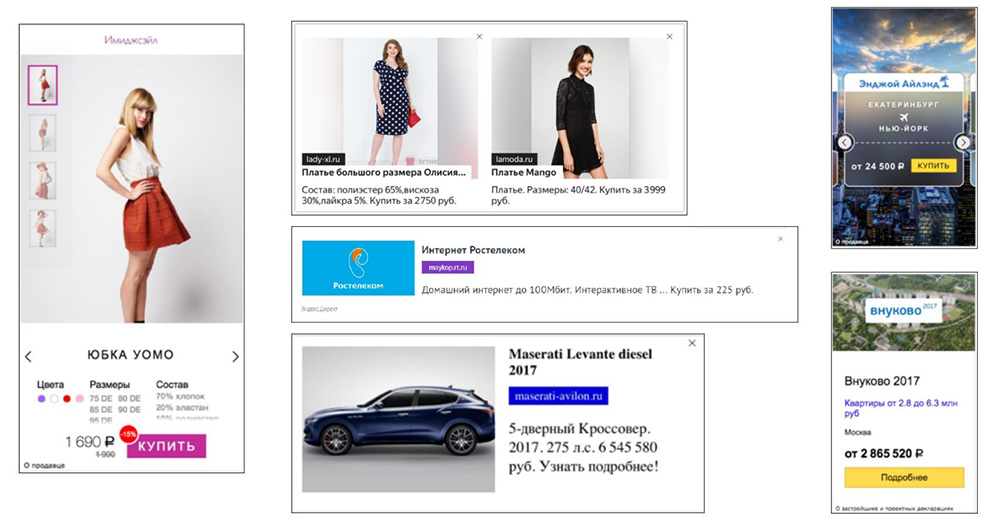1000x519 pixels.
Task: Click the left arrow in the flight ad
Action: pyautogui.click(x=844, y=142)
